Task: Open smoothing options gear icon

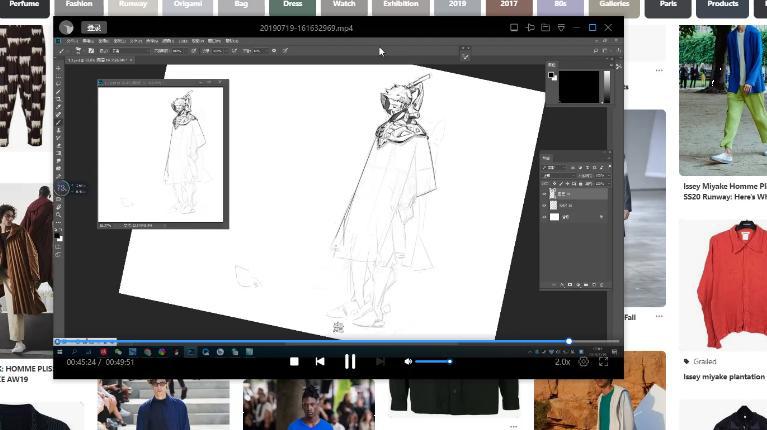Action: point(274,51)
